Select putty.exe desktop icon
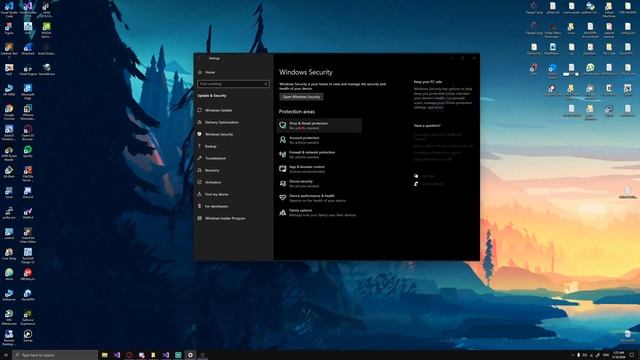Image resolution: width=640 pixels, height=360 pixels. [9, 213]
